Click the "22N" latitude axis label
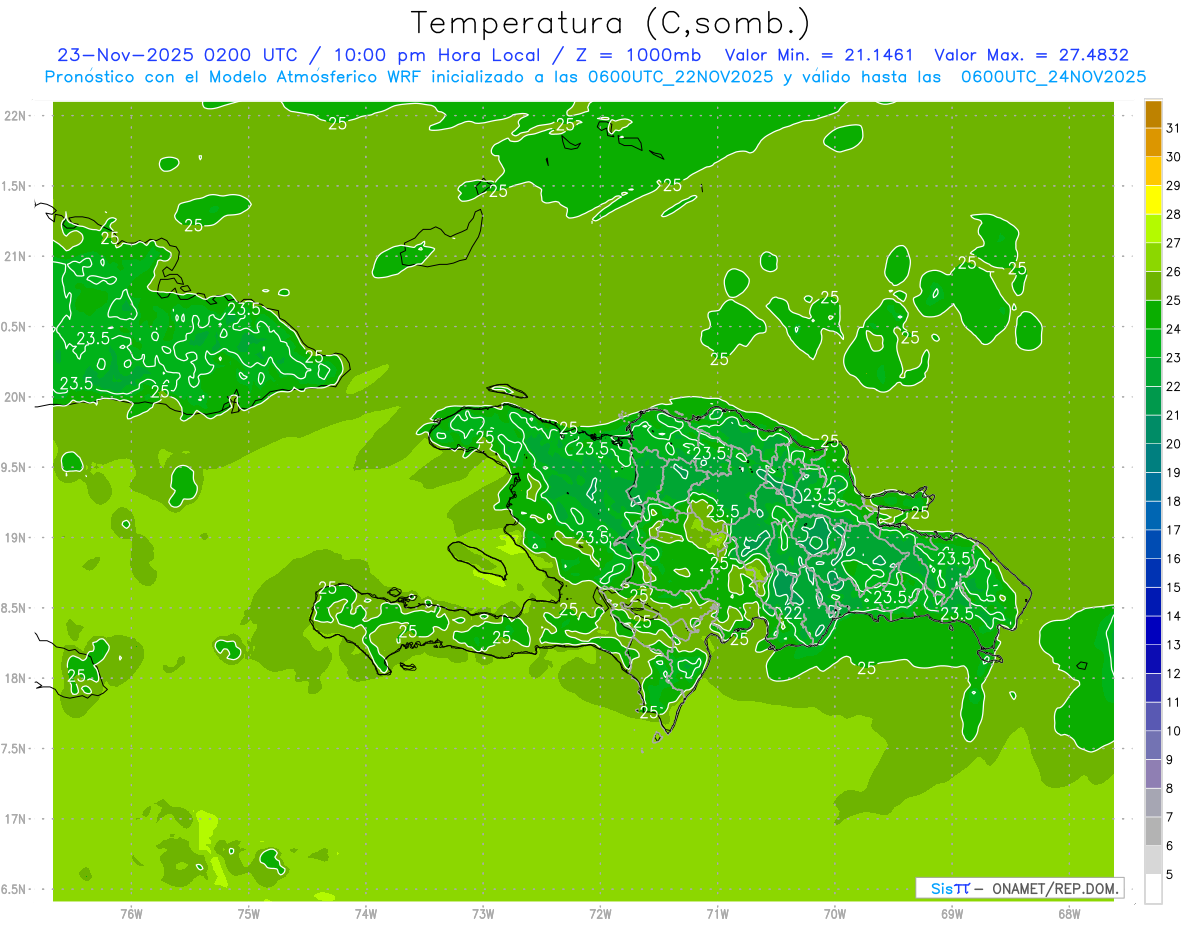Screen dimensions: 1200x927 pos(15,115)
